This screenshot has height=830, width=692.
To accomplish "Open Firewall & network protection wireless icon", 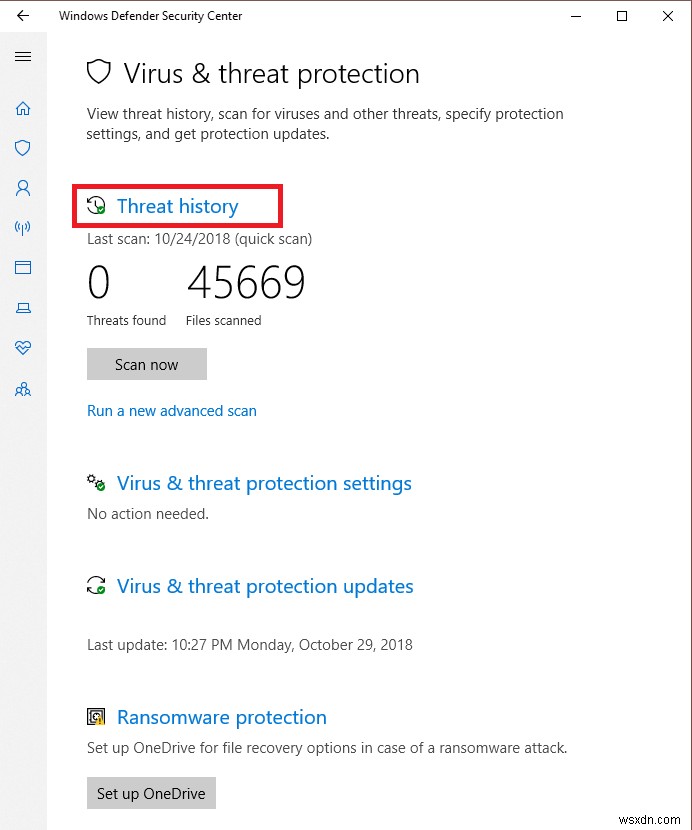I will 23,228.
